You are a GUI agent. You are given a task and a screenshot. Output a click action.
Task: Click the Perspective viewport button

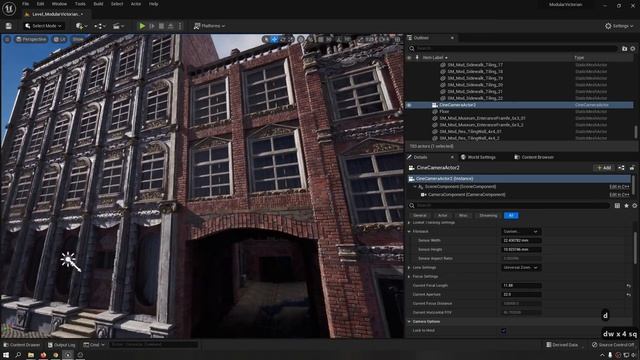(x=31, y=39)
